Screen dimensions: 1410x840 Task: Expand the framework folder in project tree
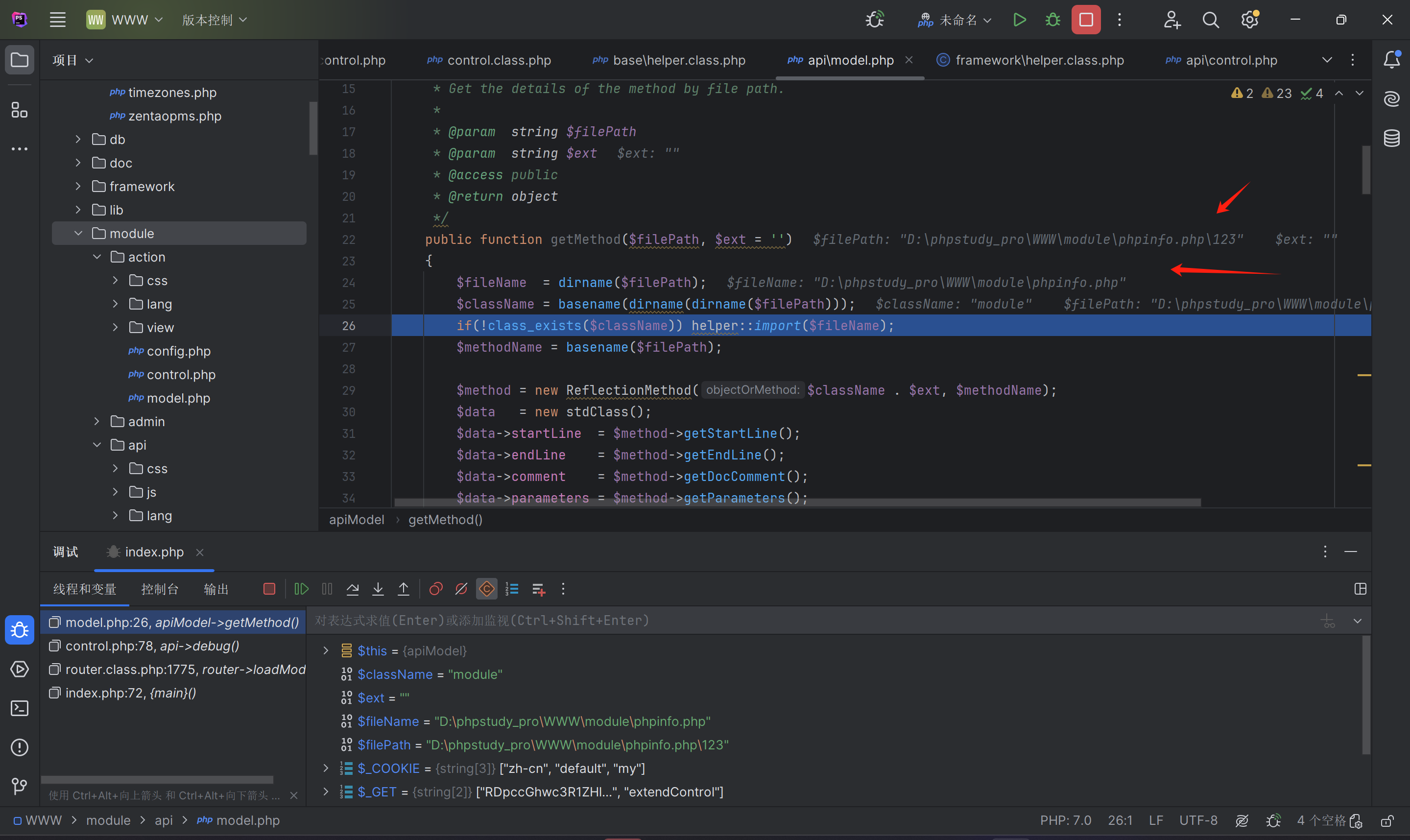78,186
